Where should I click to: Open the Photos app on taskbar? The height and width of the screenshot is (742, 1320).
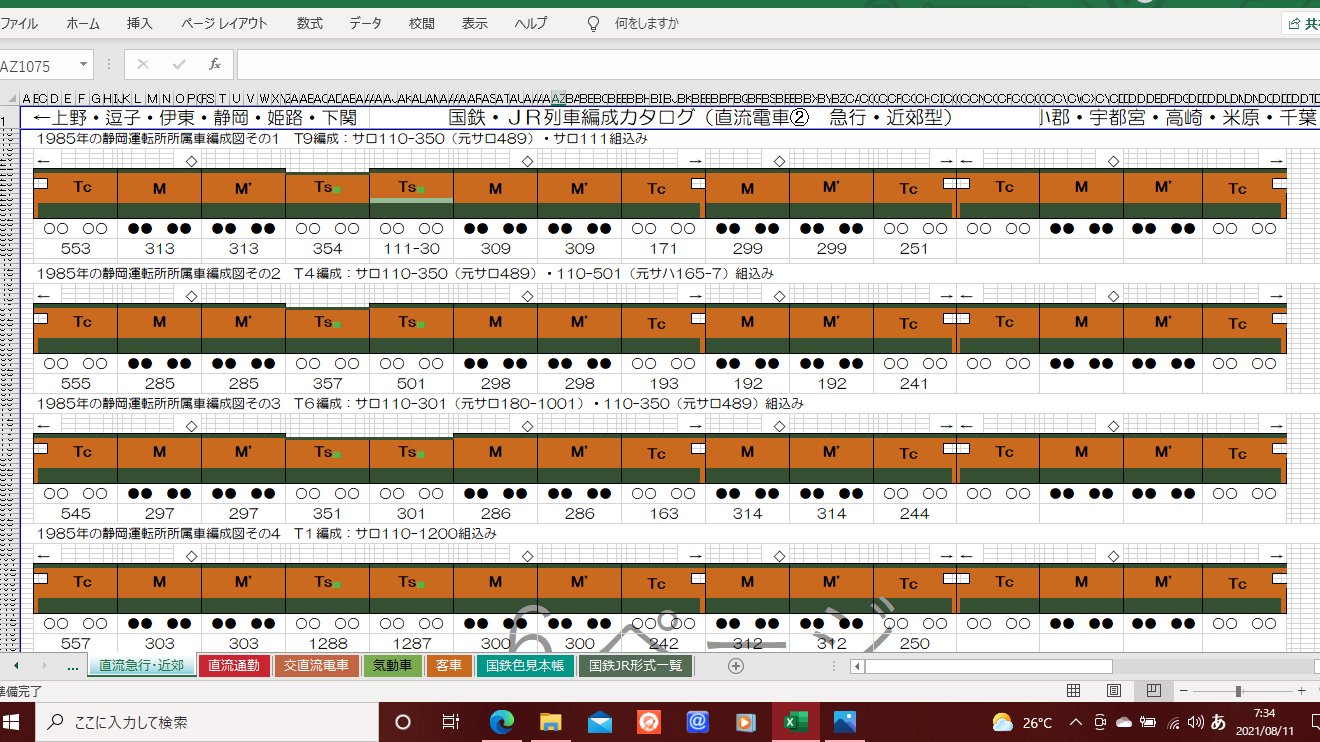pos(844,722)
